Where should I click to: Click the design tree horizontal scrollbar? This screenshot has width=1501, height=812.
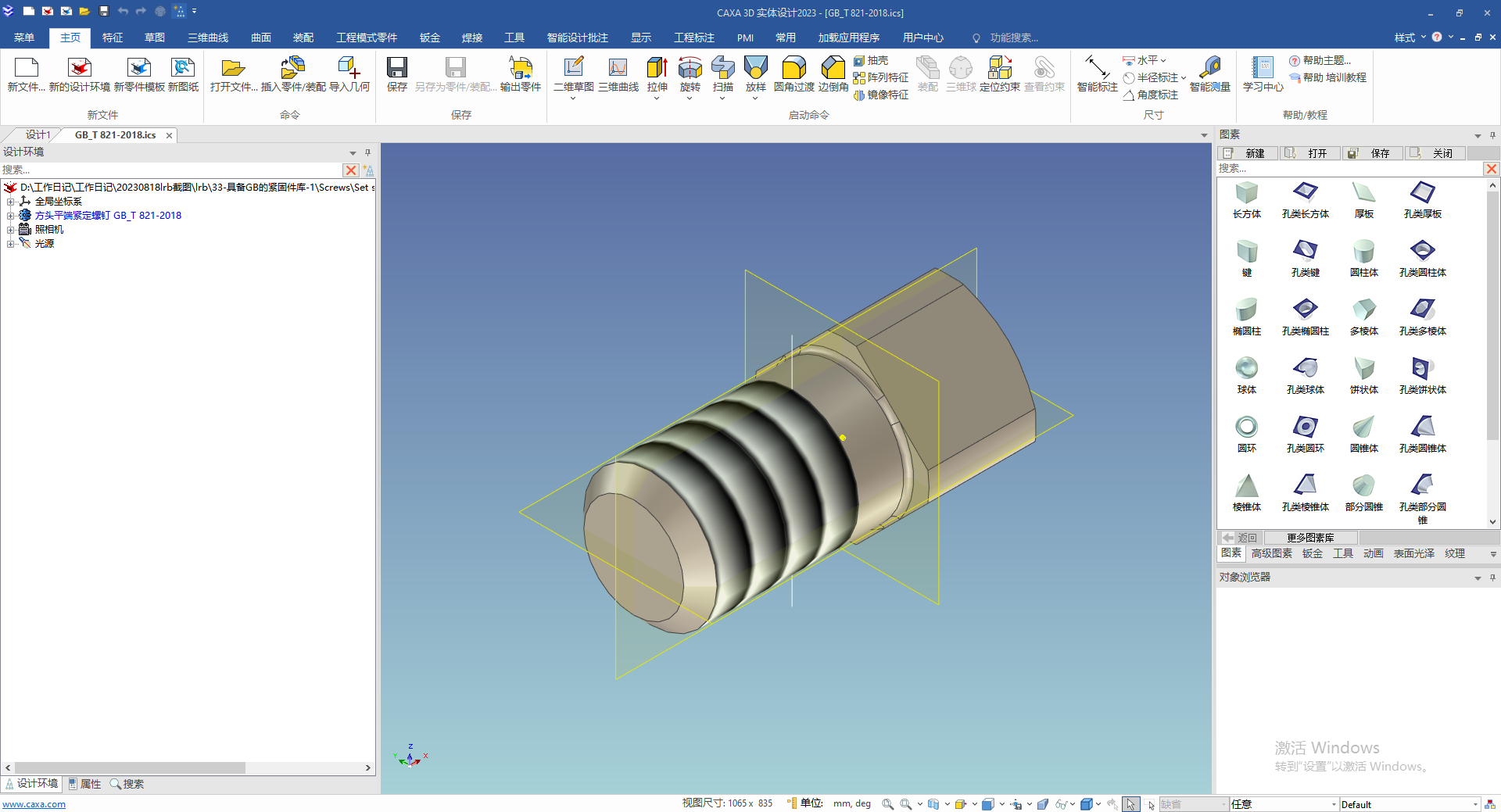(x=130, y=768)
